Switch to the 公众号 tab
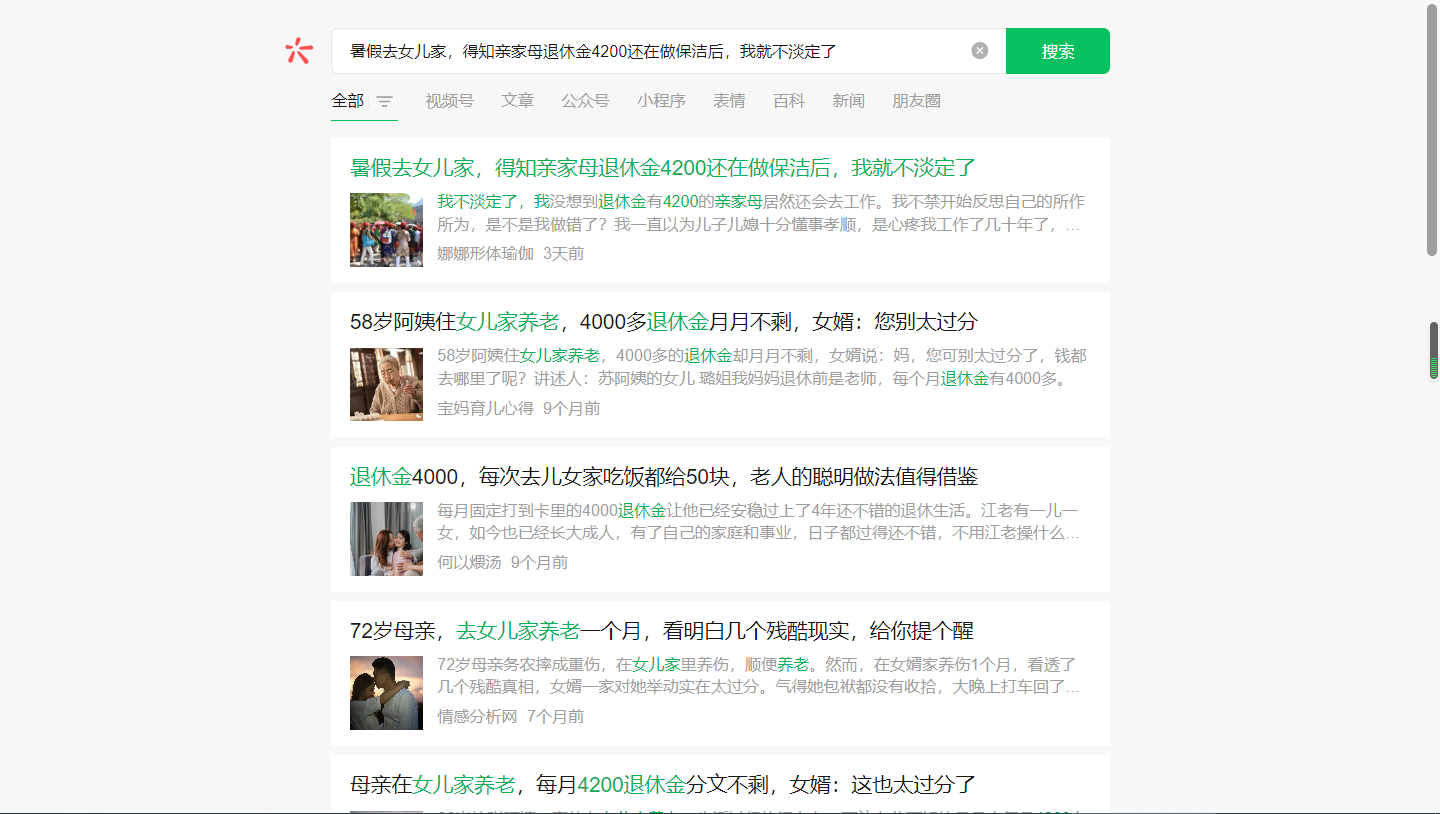Viewport: 1440px width, 814px height. point(585,101)
